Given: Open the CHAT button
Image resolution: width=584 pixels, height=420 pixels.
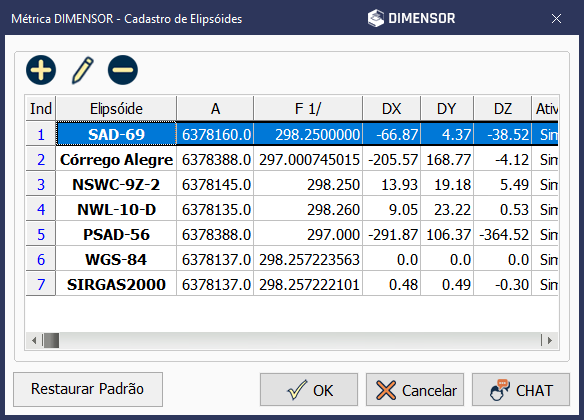Looking at the screenshot, I should 521,390.
